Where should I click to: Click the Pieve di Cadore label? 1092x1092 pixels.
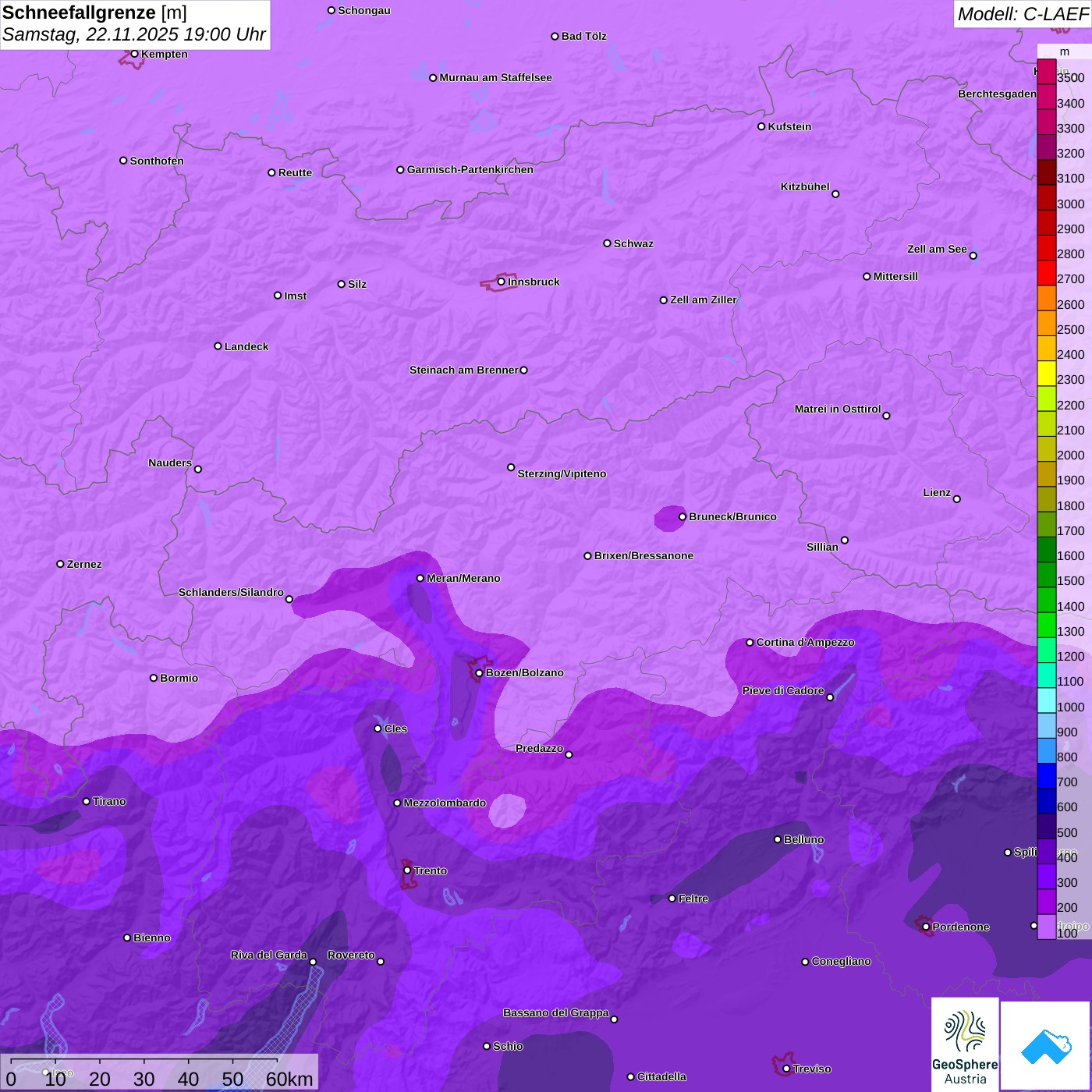(783, 690)
